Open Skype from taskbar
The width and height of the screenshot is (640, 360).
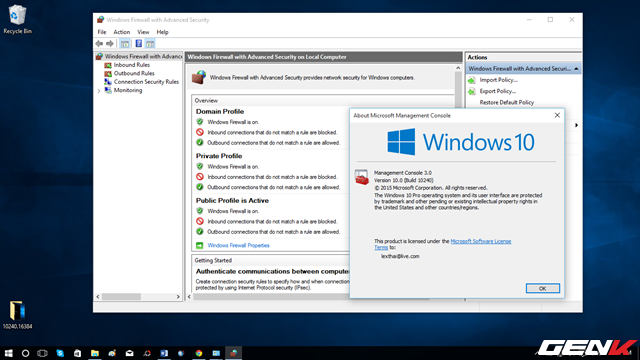coord(60,353)
